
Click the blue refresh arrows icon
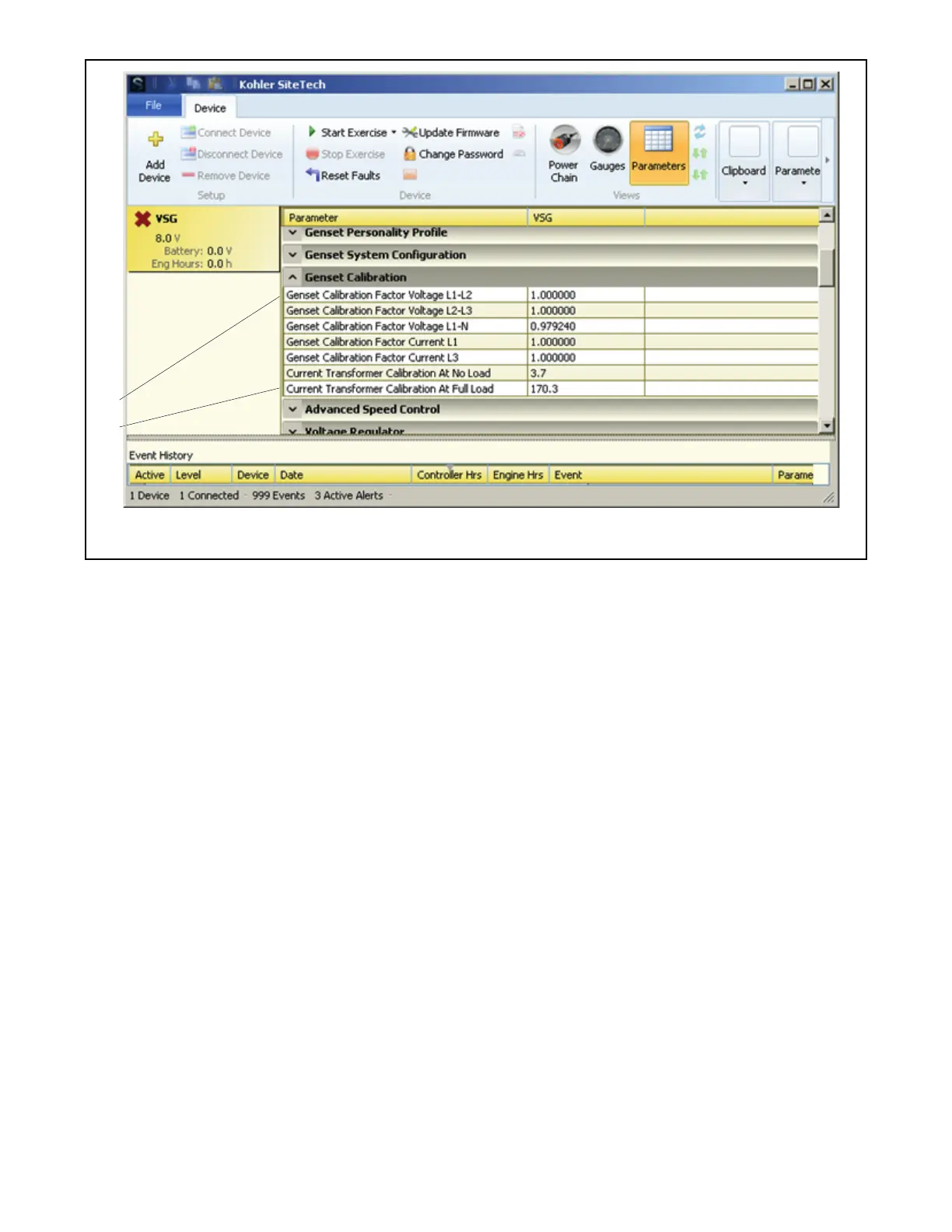point(700,131)
